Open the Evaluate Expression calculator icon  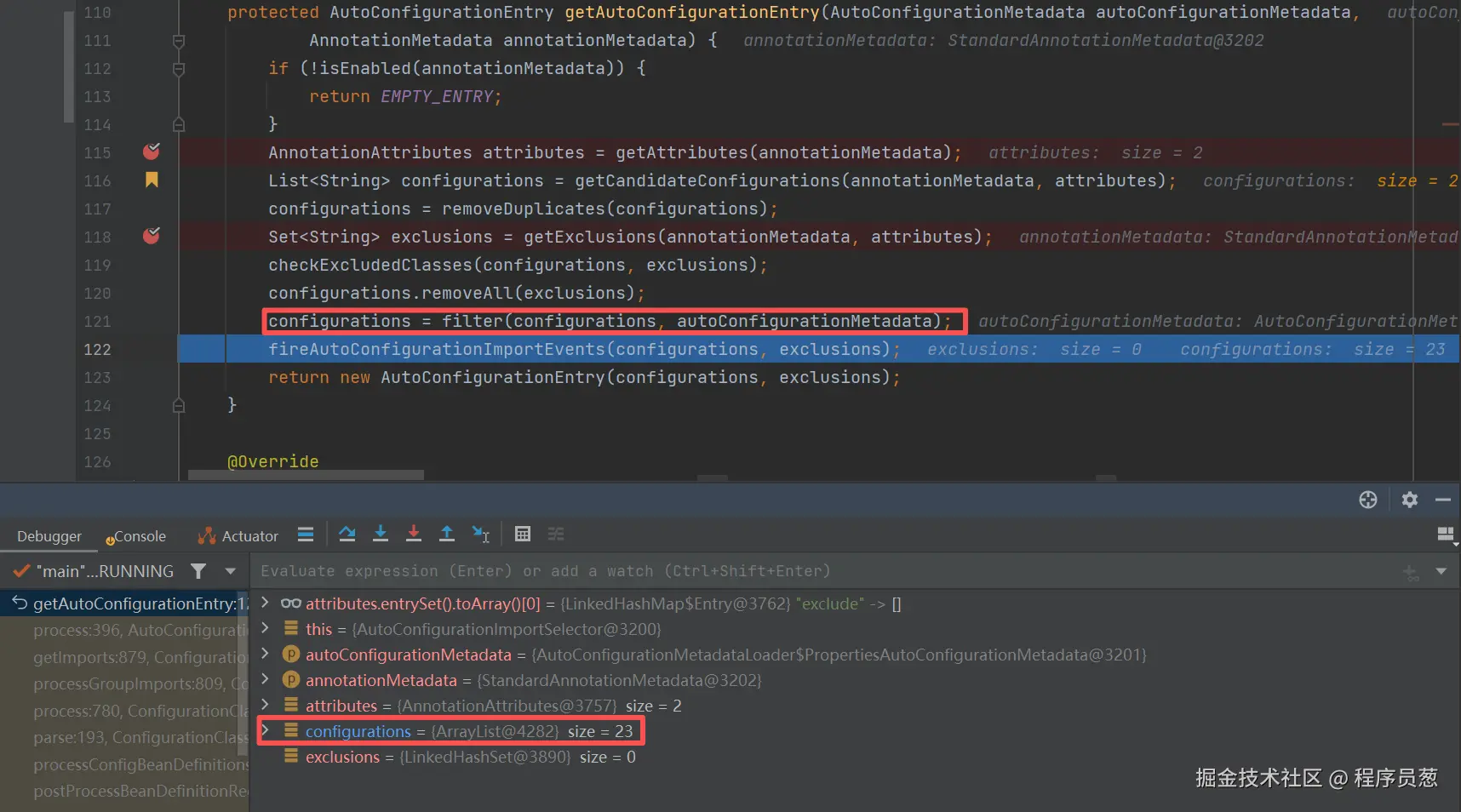(x=523, y=535)
